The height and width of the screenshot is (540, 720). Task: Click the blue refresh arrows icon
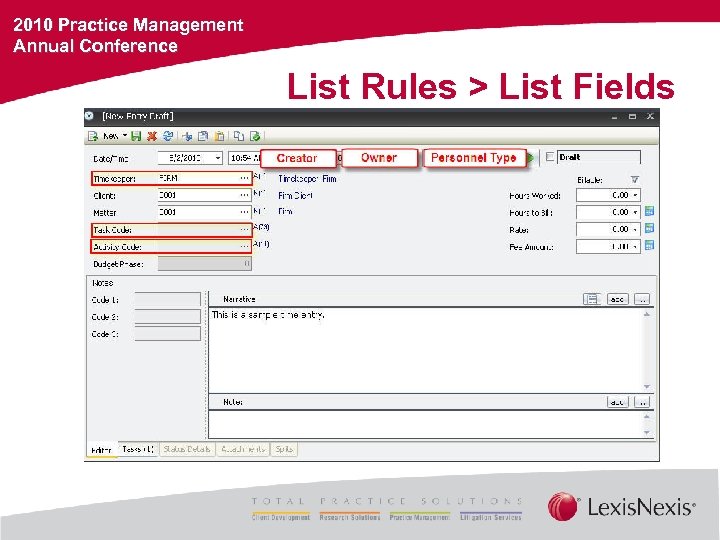coord(168,136)
